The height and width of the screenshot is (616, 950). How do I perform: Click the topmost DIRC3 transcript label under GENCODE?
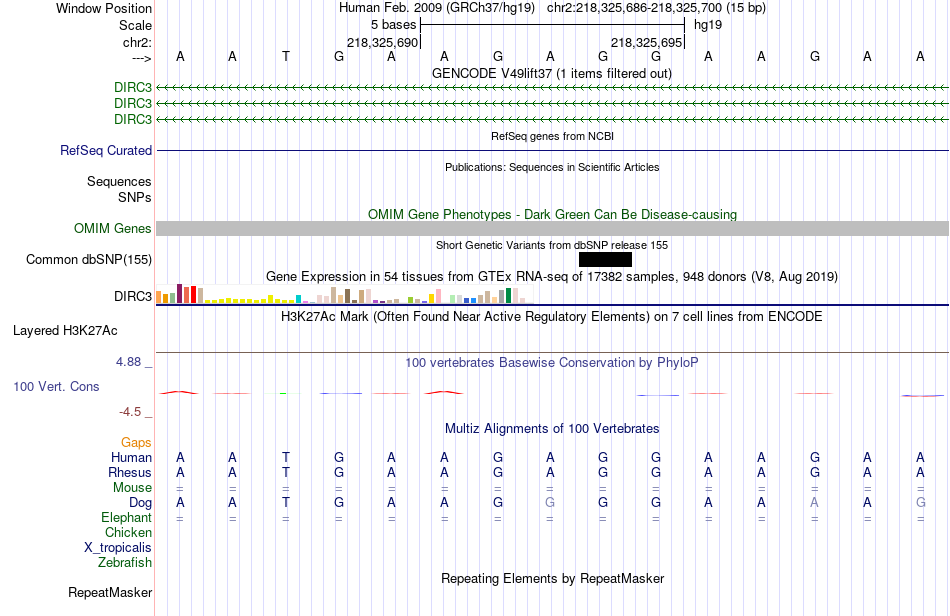[x=133, y=87]
